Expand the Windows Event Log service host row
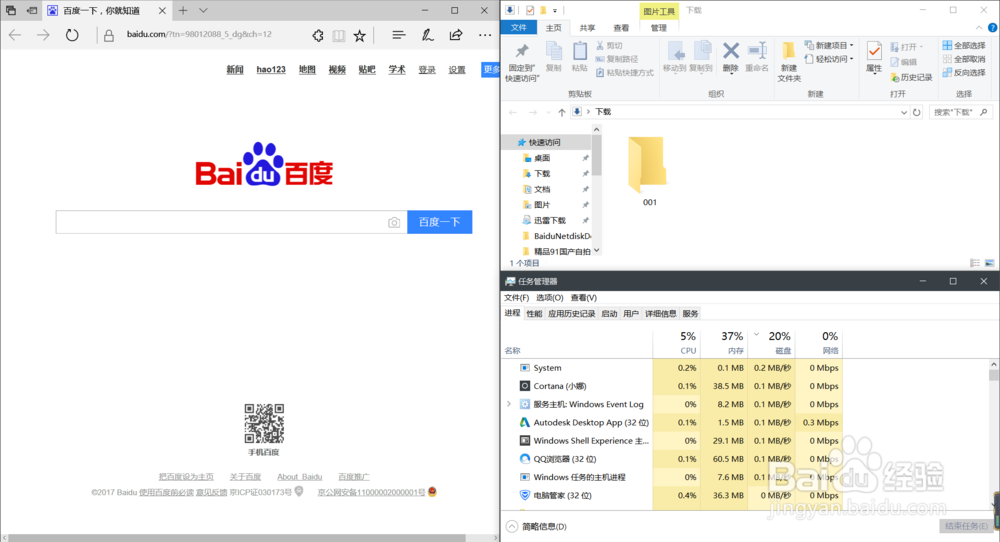 [509, 404]
